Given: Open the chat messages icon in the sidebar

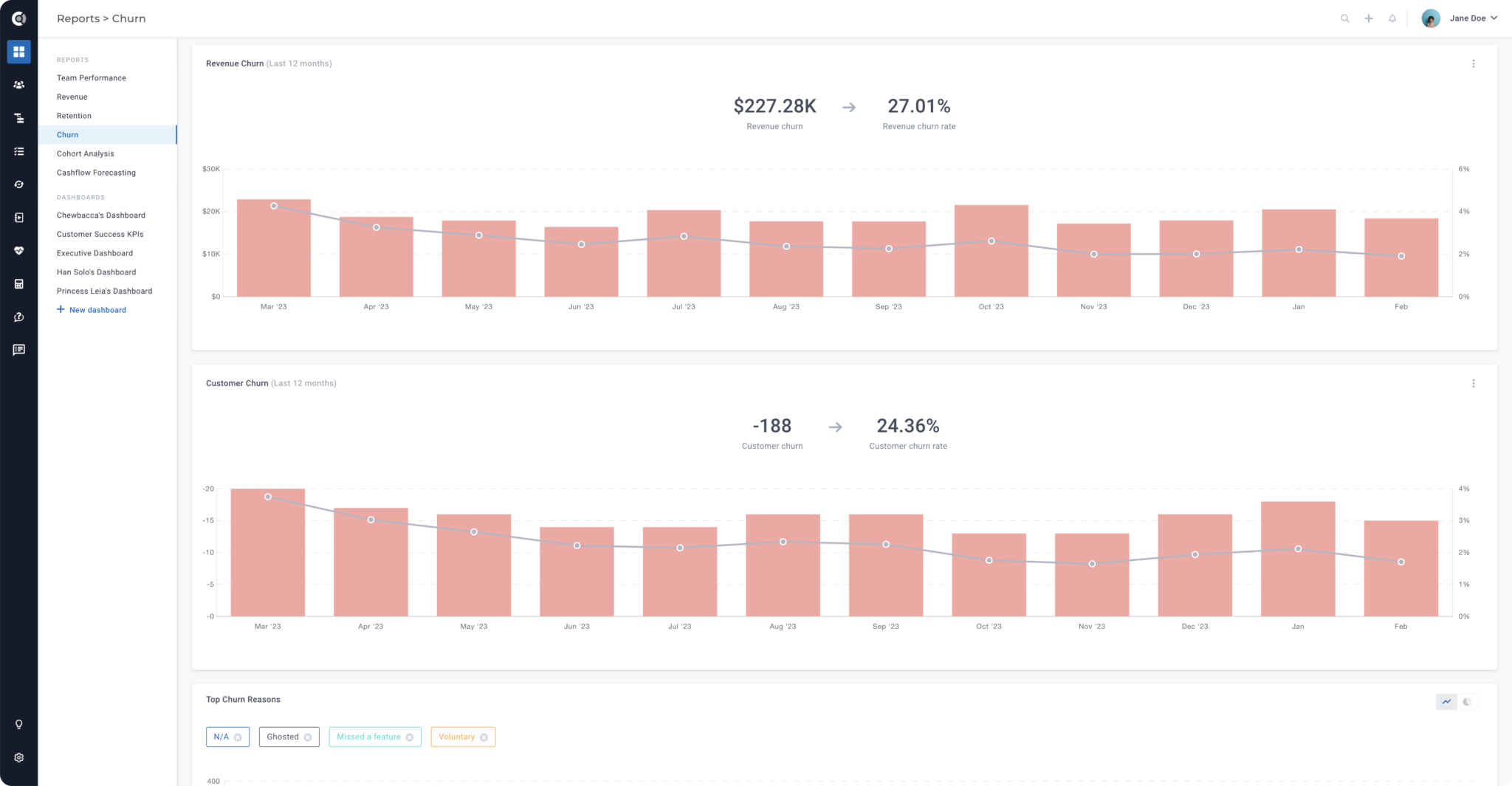Looking at the screenshot, I should tap(19, 349).
